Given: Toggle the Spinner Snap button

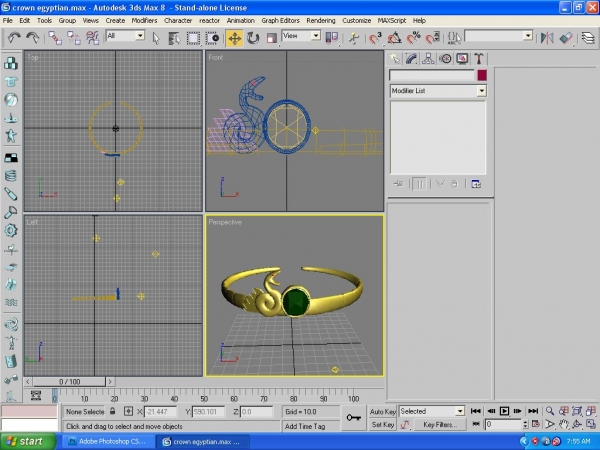Looking at the screenshot, I should point(432,38).
